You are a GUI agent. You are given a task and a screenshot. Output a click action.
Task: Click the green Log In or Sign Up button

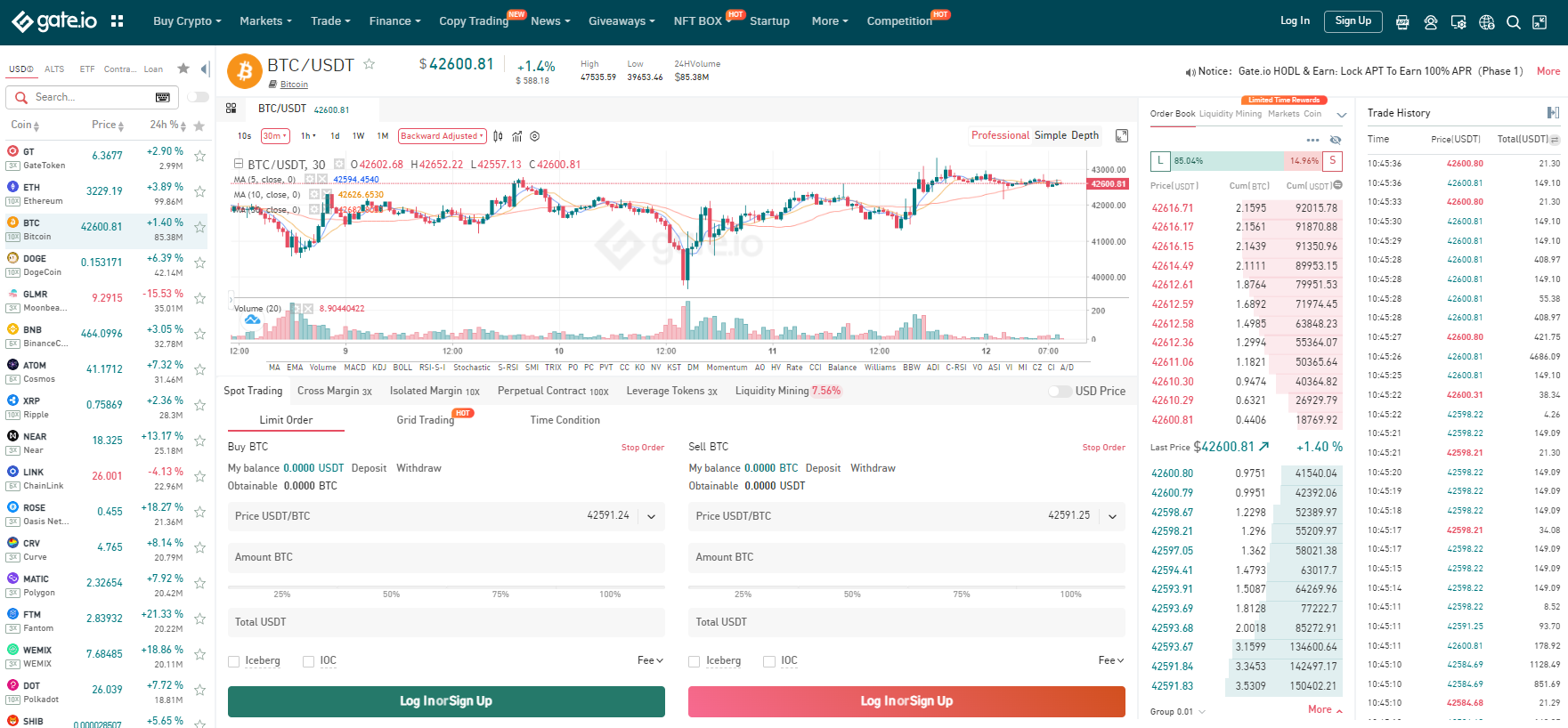446,701
